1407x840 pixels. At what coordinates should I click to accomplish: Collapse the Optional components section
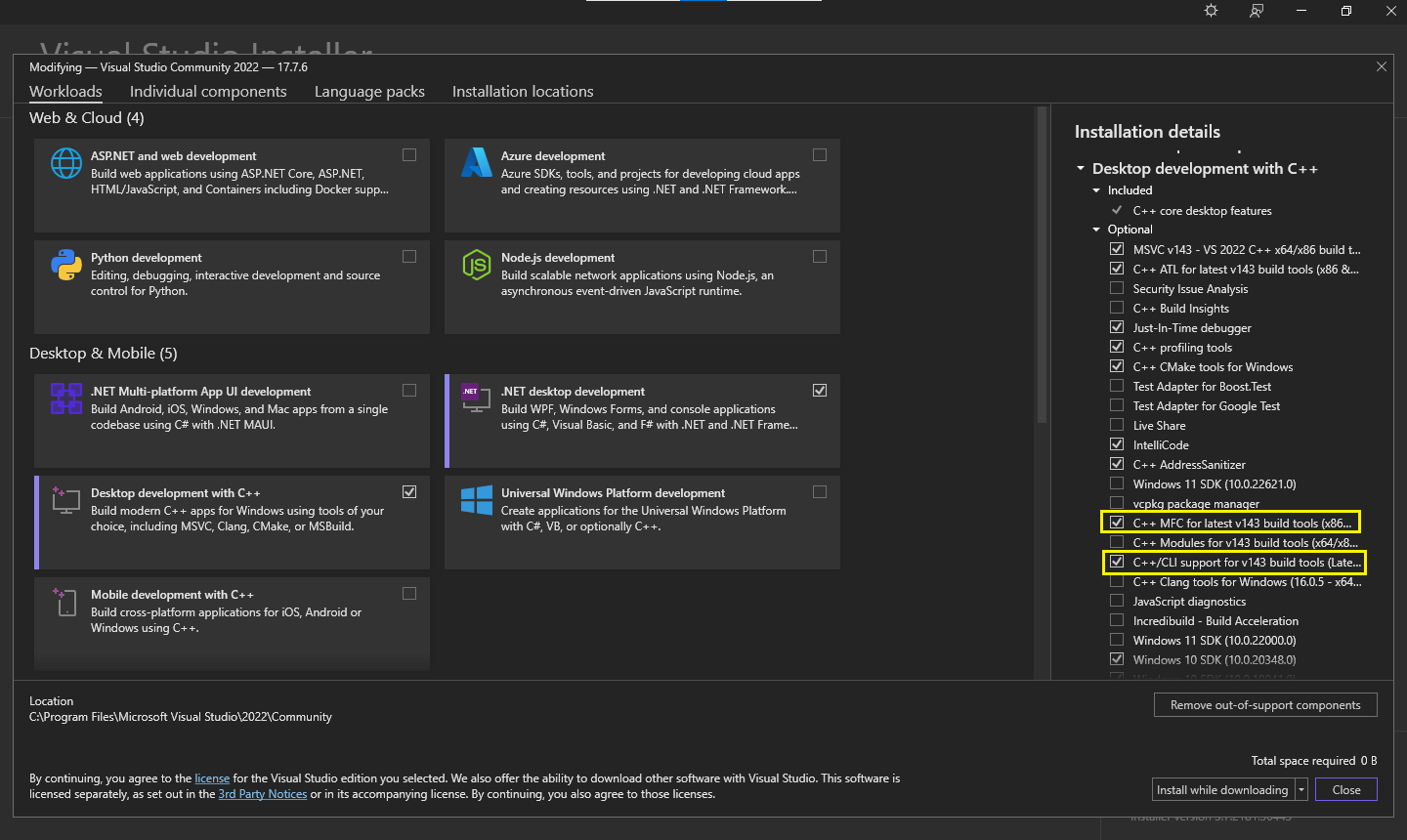click(x=1096, y=230)
